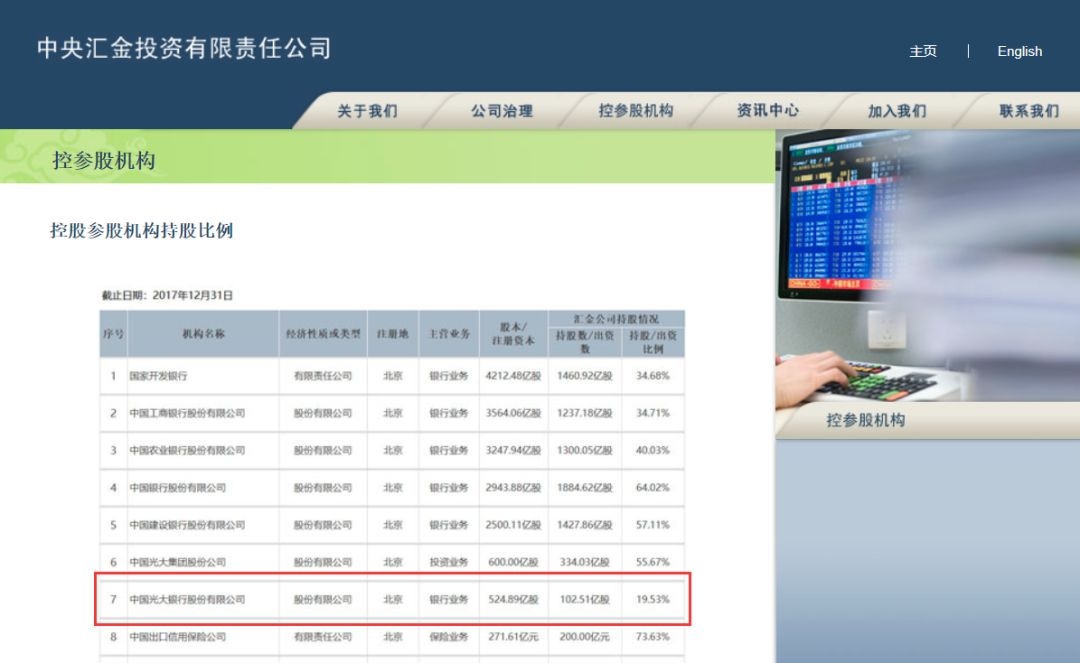Click the 4212.48亿股 capital cell
The height and width of the screenshot is (663, 1080).
[x=513, y=376]
